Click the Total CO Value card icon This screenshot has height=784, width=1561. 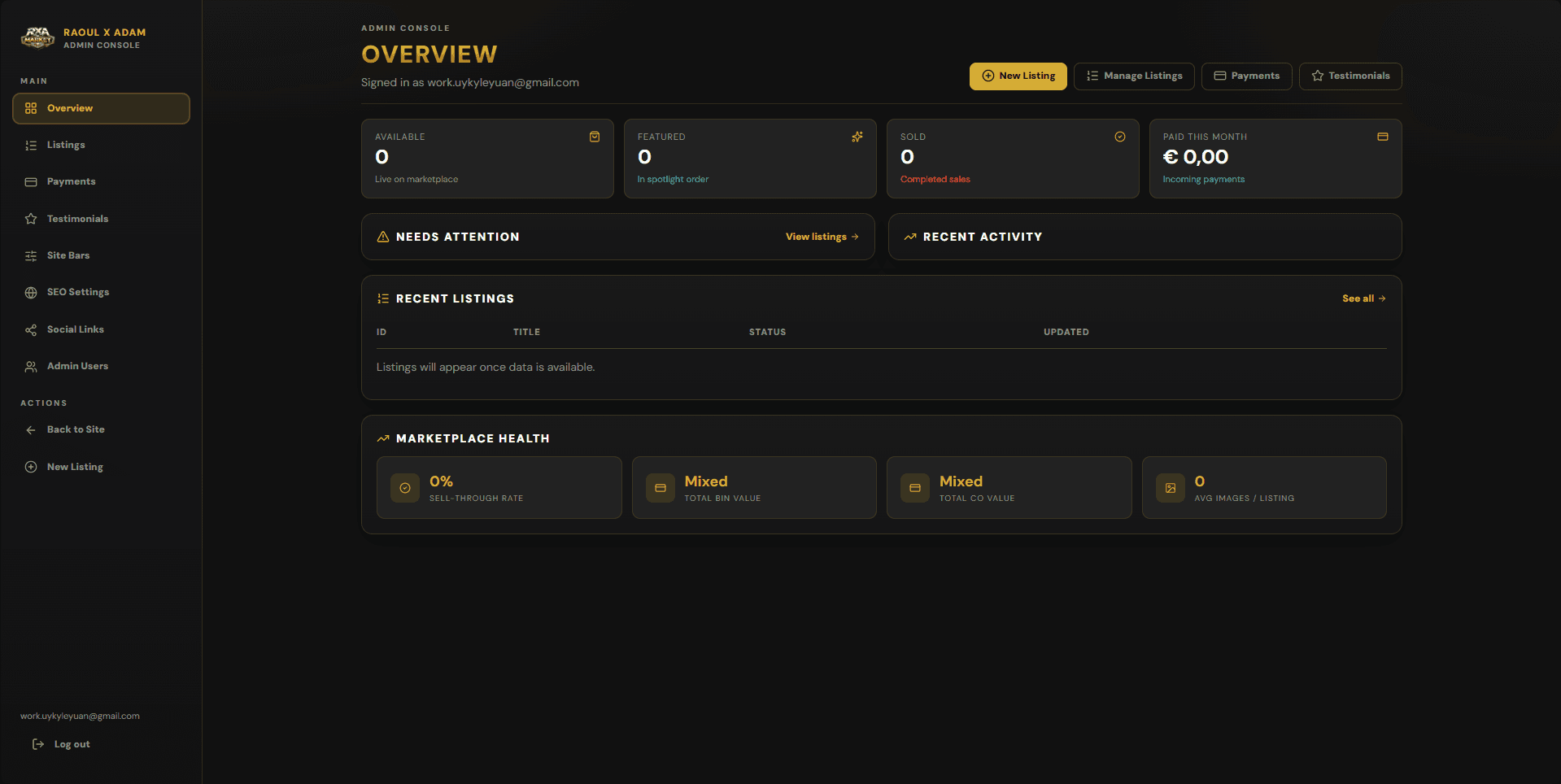pyautogui.click(x=915, y=488)
